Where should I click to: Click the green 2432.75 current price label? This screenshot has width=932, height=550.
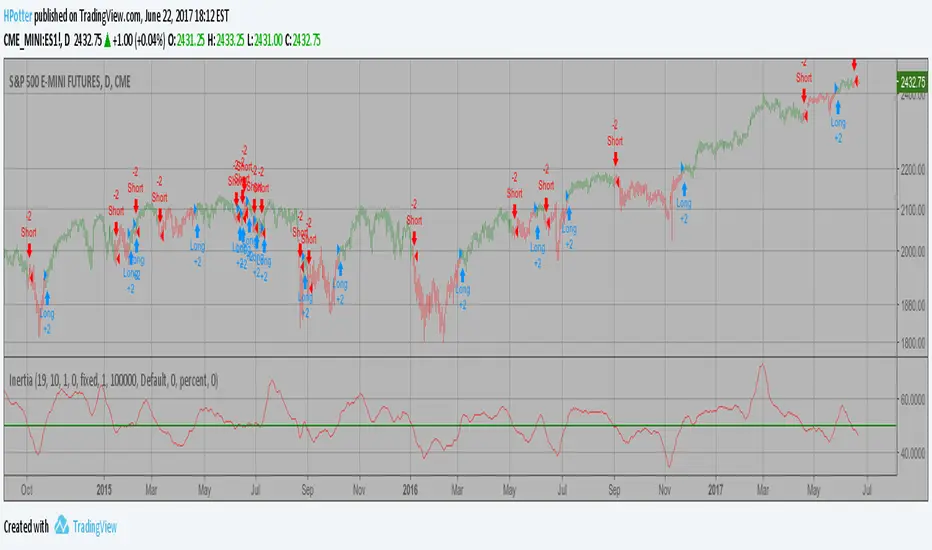[912, 82]
